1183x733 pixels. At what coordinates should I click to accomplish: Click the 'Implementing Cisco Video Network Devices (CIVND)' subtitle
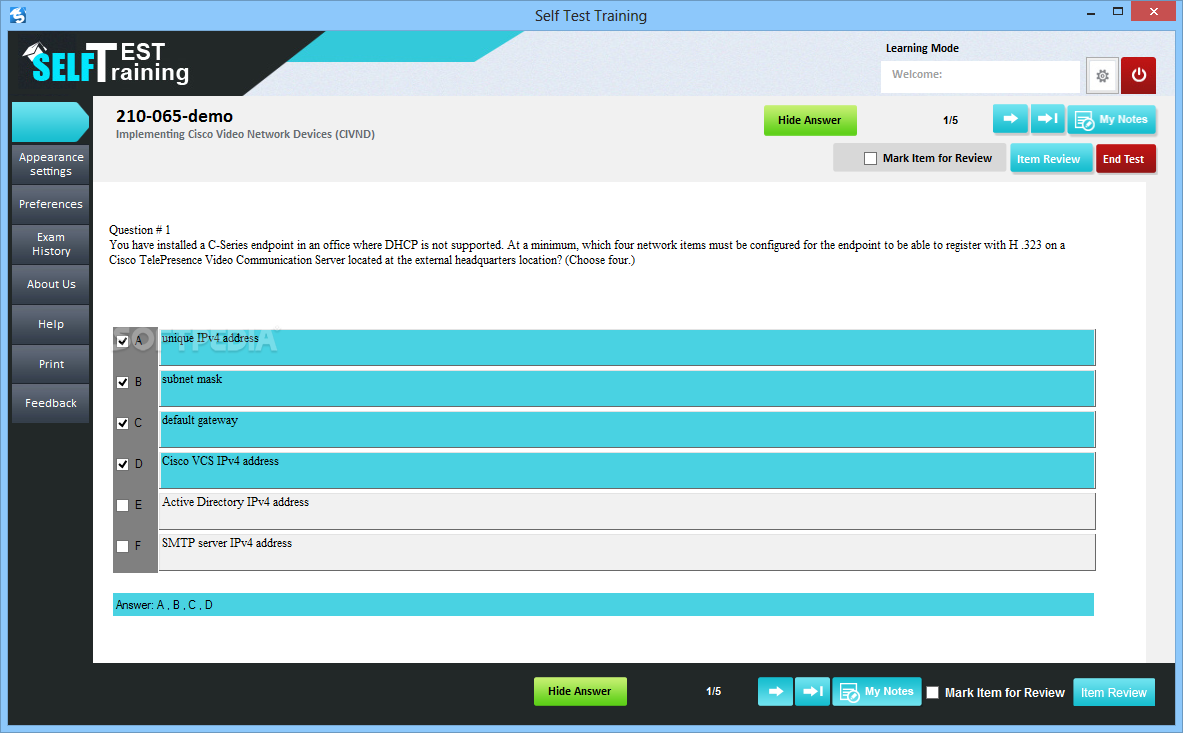[x=245, y=134]
